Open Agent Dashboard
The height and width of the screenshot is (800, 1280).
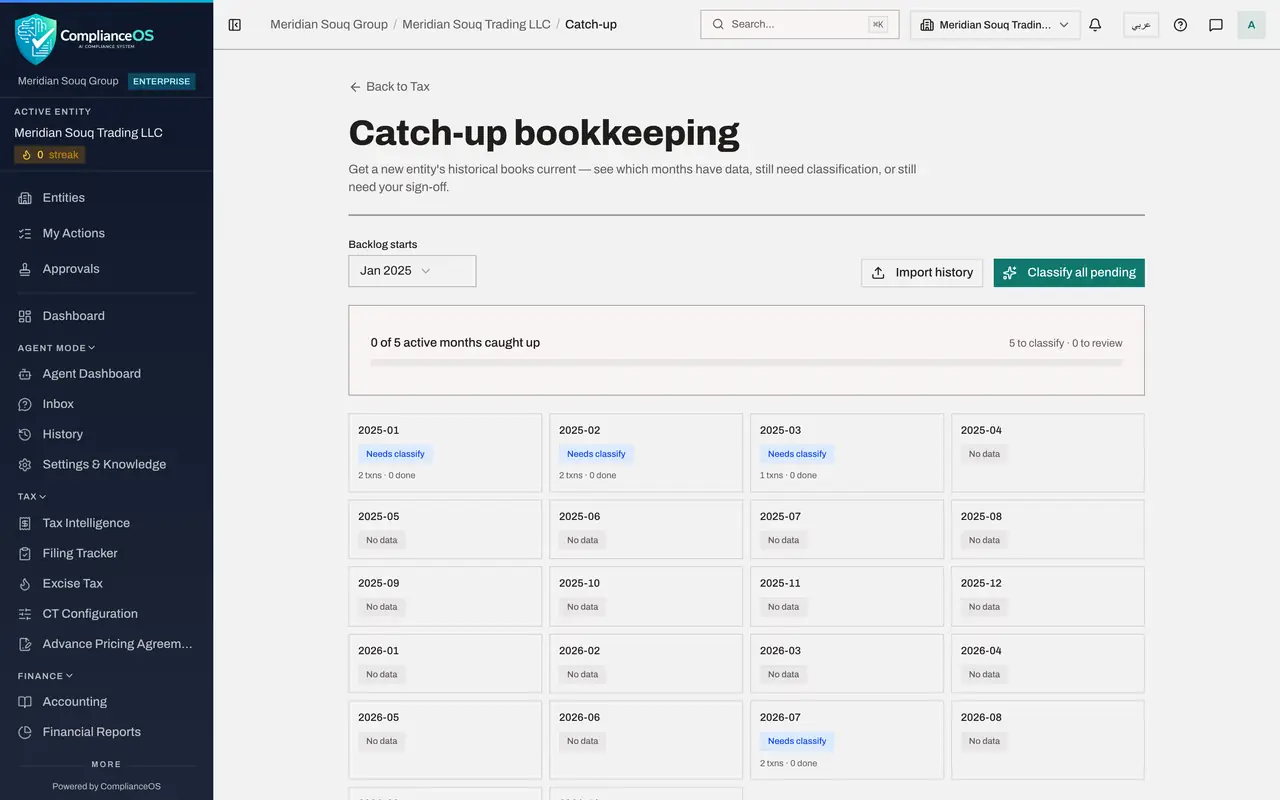click(106, 374)
